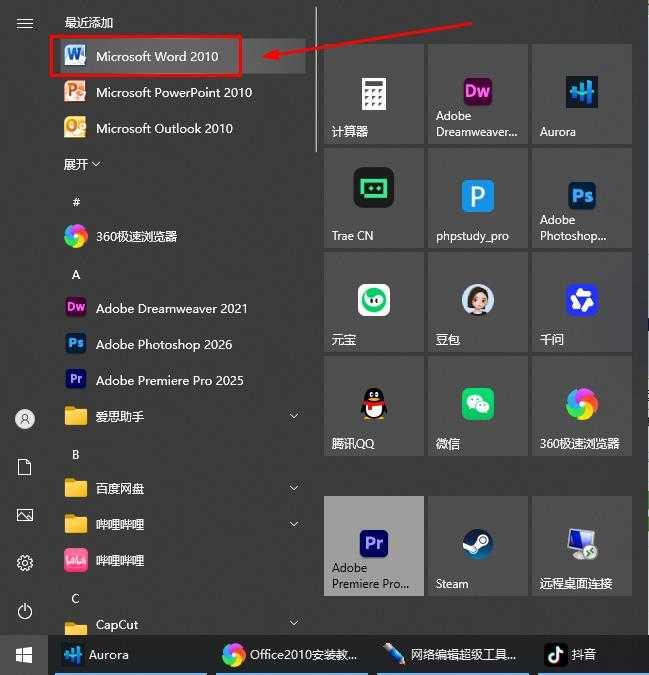Screen dimensions: 649x675
Task: Open the Adobe Premiere Pro tile
Action: coord(374,546)
